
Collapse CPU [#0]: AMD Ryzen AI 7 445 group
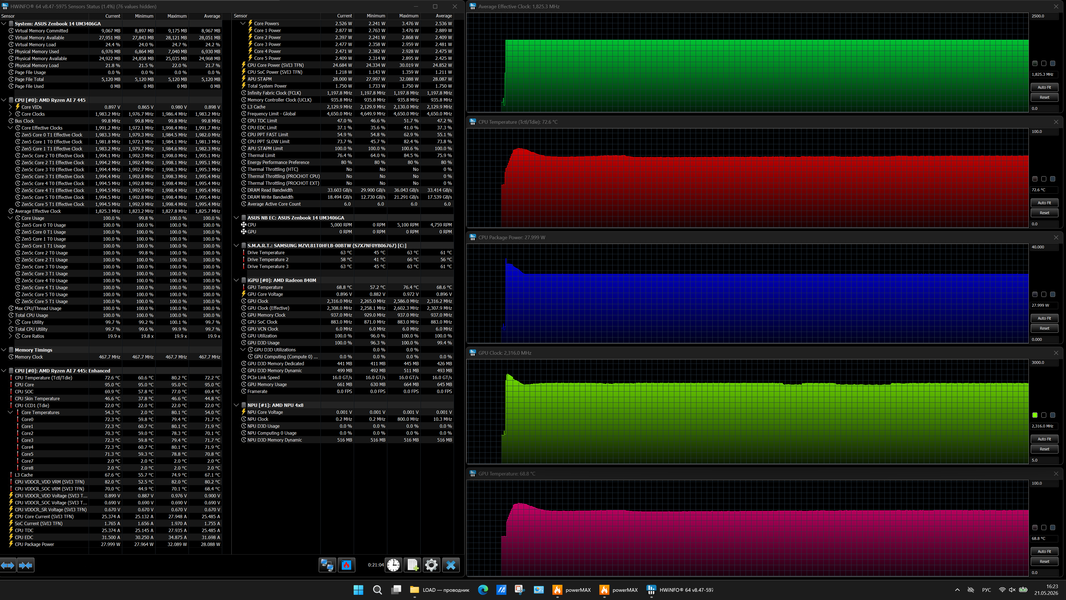4,100
